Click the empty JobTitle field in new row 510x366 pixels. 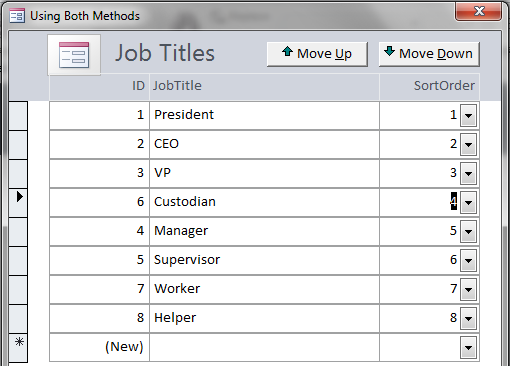[264, 347]
